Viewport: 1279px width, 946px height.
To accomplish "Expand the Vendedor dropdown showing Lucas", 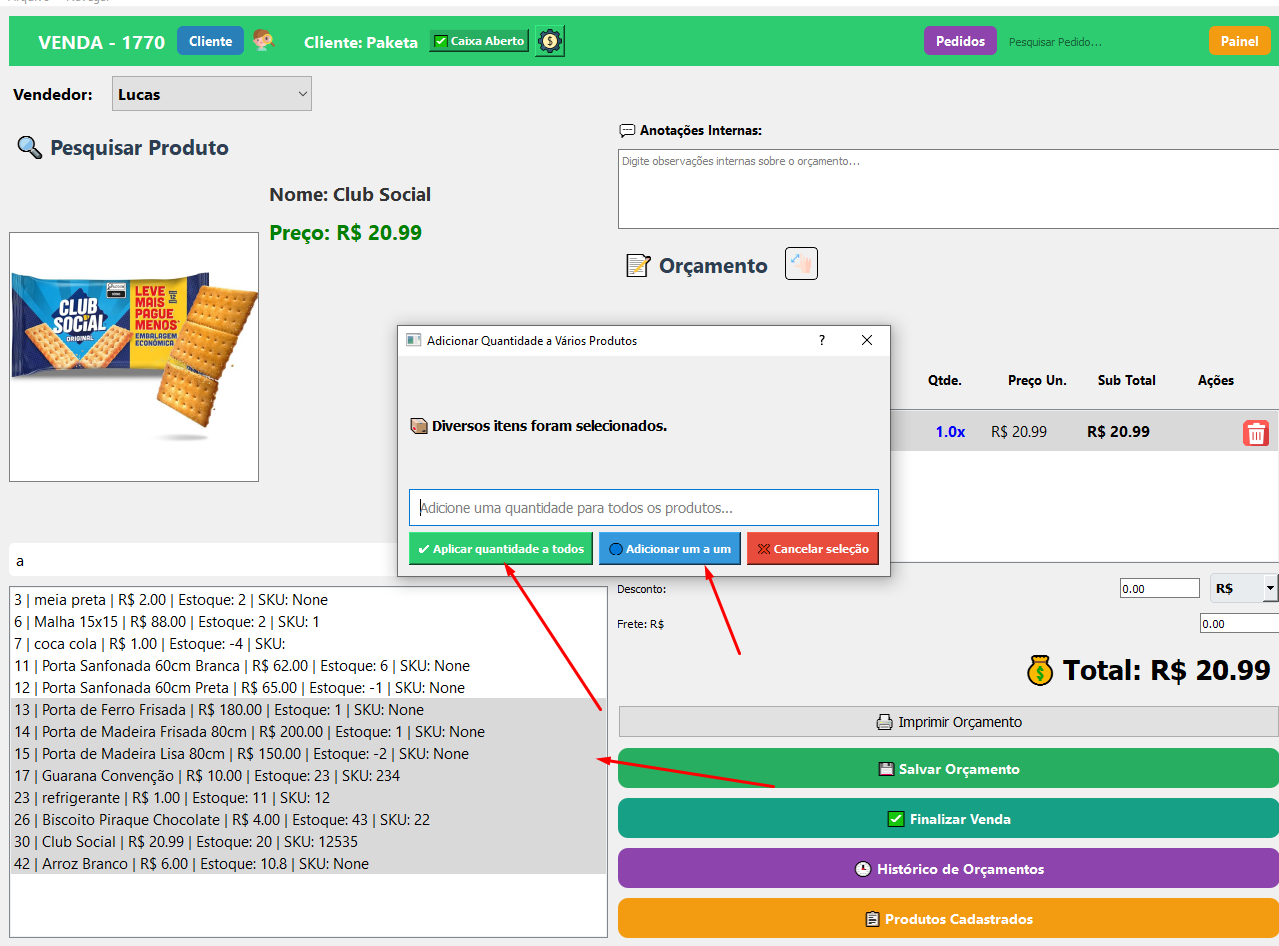I will coord(212,94).
